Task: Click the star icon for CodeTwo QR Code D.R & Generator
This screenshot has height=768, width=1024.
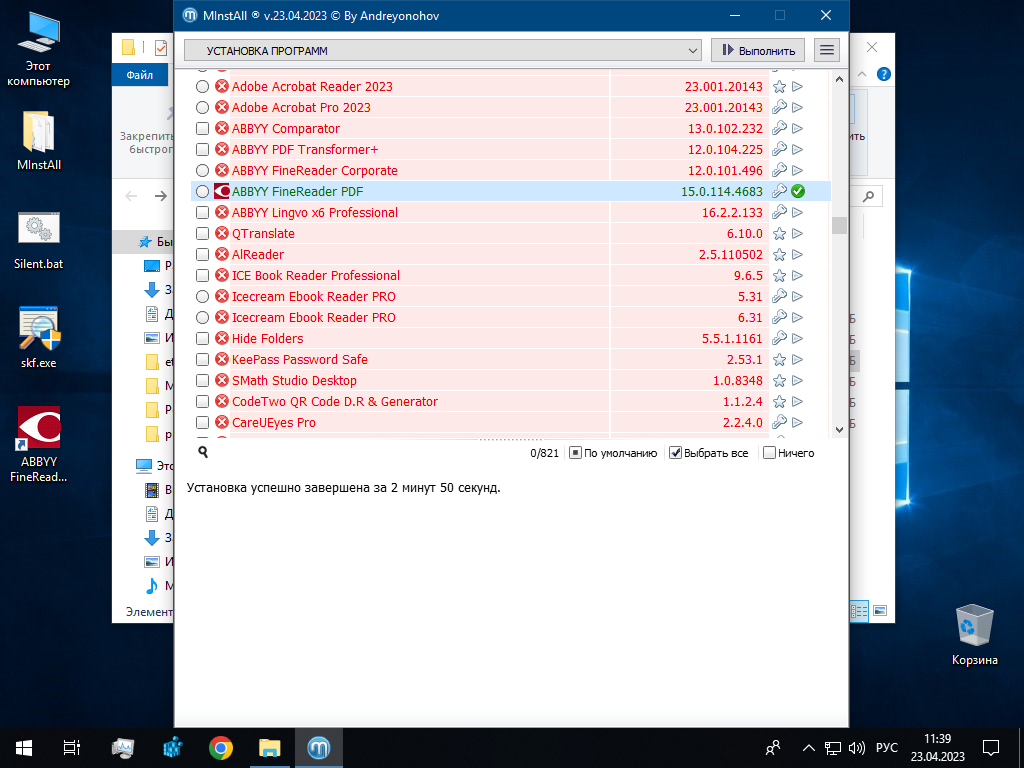Action: (x=779, y=402)
